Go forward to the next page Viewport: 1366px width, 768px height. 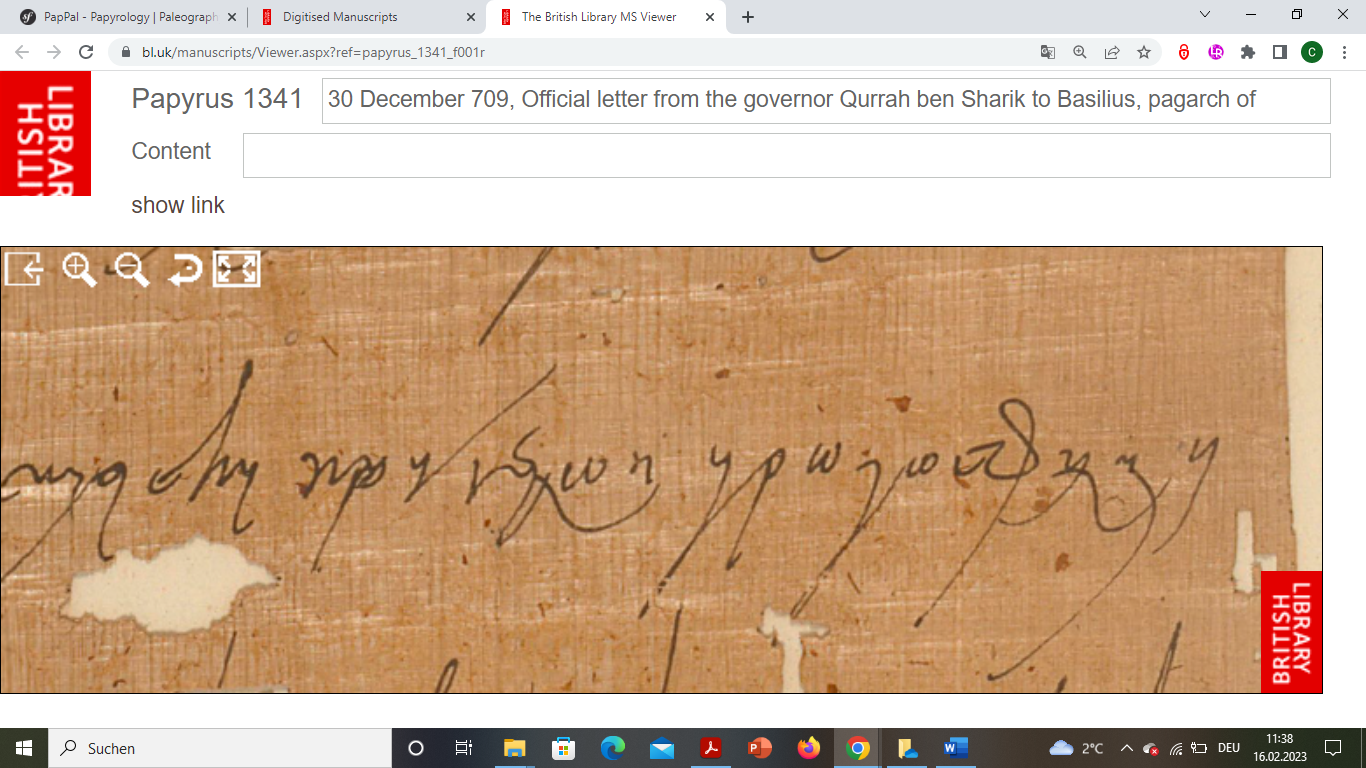coord(54,52)
